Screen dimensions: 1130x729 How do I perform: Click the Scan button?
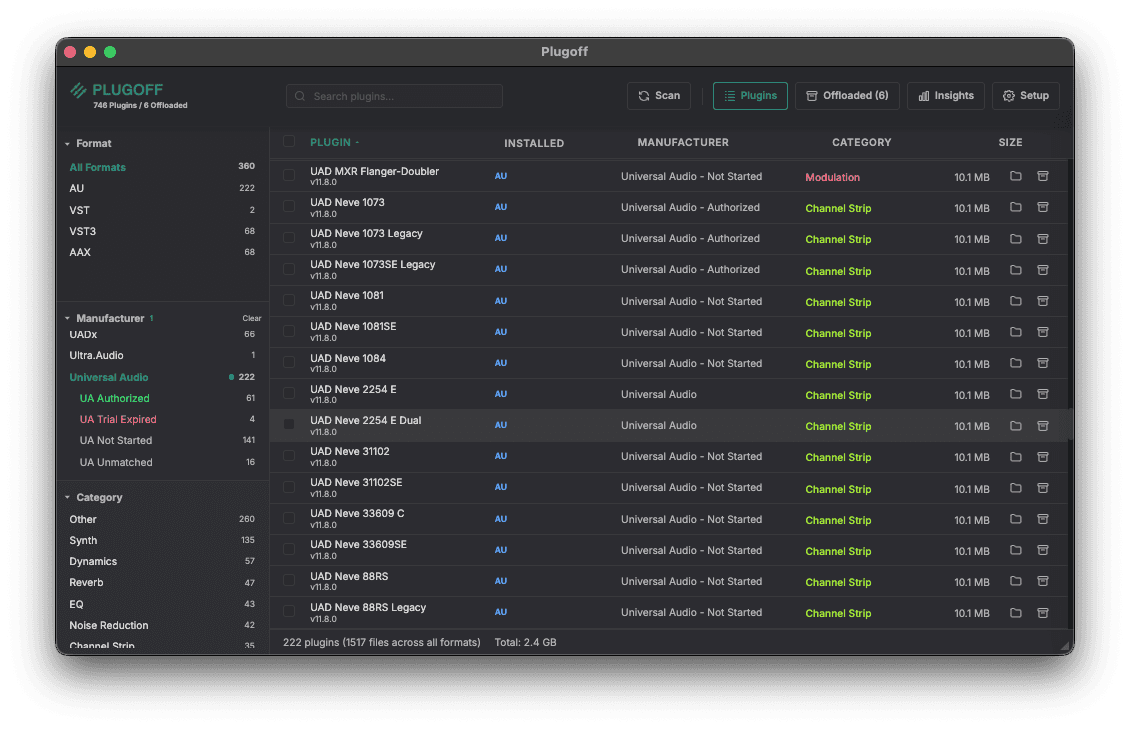coord(658,95)
